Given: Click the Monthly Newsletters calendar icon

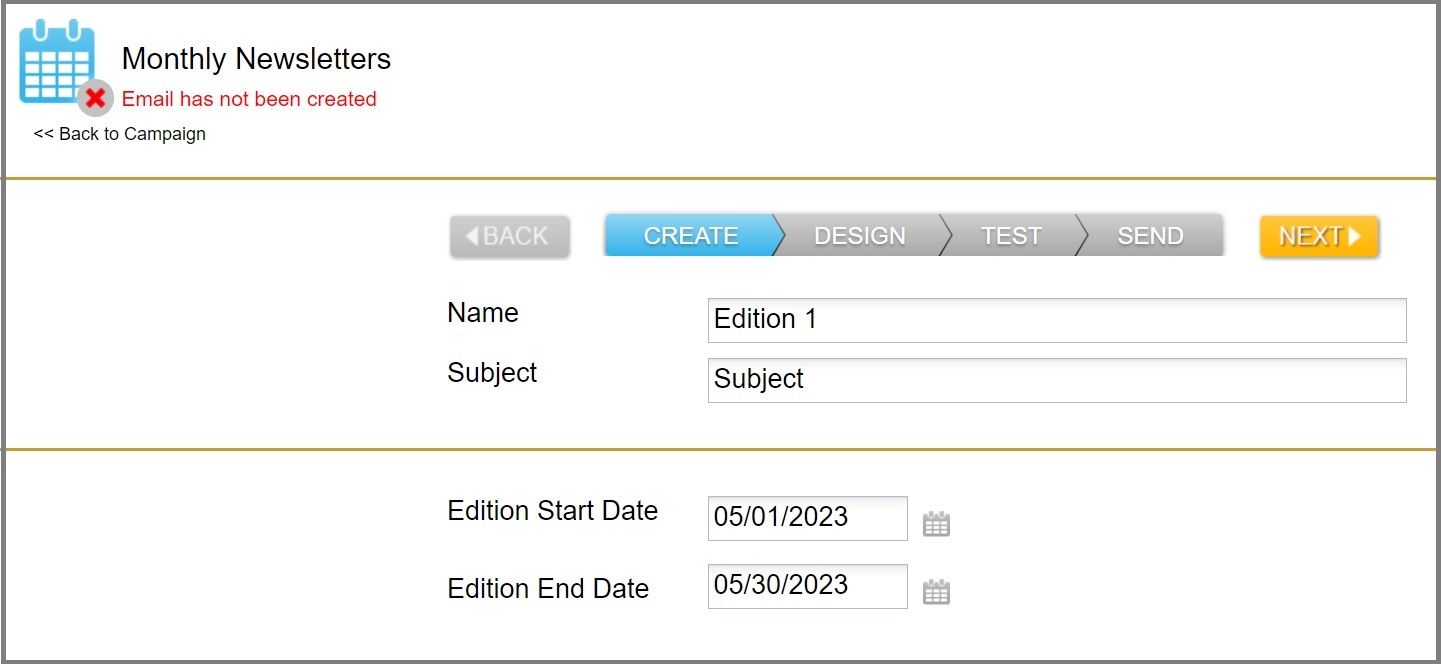Looking at the screenshot, I should click(55, 62).
